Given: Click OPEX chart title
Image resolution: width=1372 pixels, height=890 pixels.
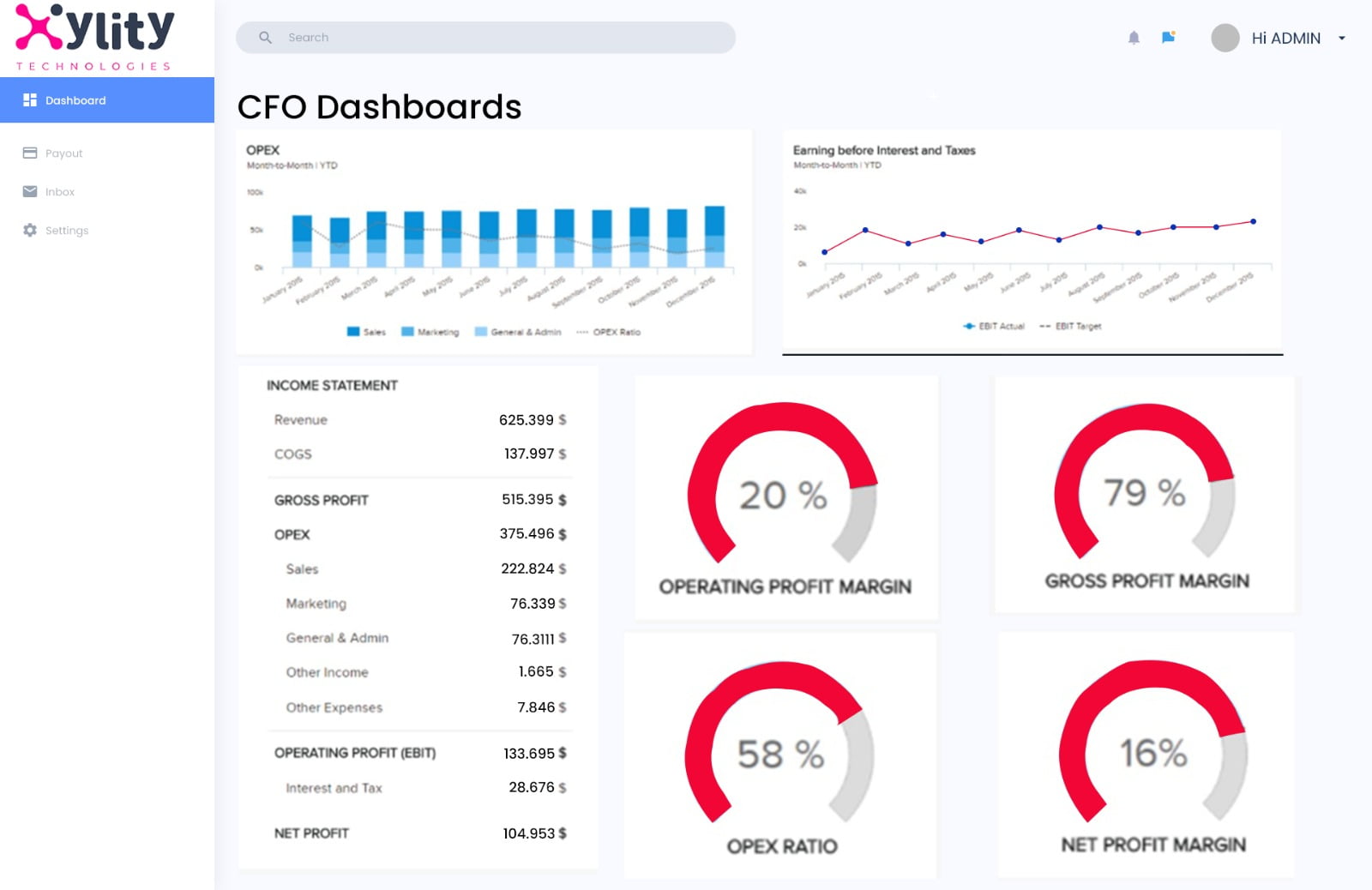Looking at the screenshot, I should [262, 150].
